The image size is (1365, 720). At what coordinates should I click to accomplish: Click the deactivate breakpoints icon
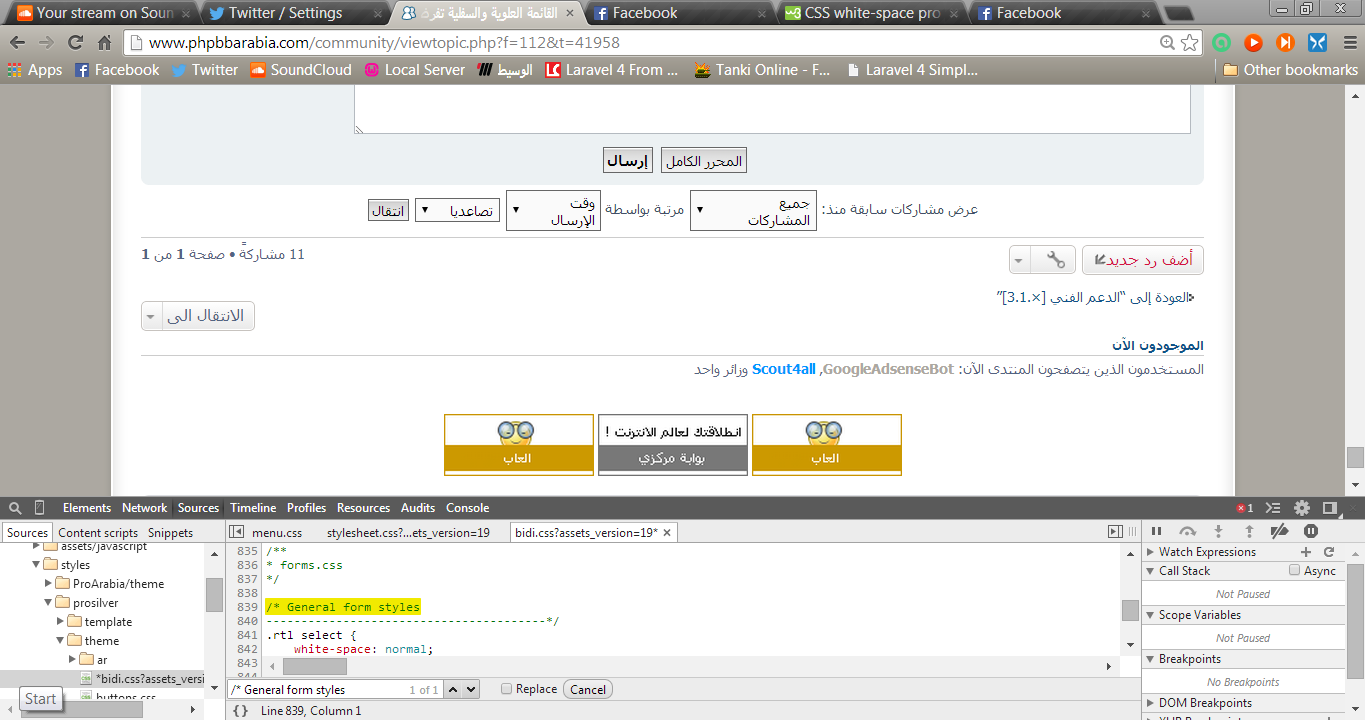1279,532
